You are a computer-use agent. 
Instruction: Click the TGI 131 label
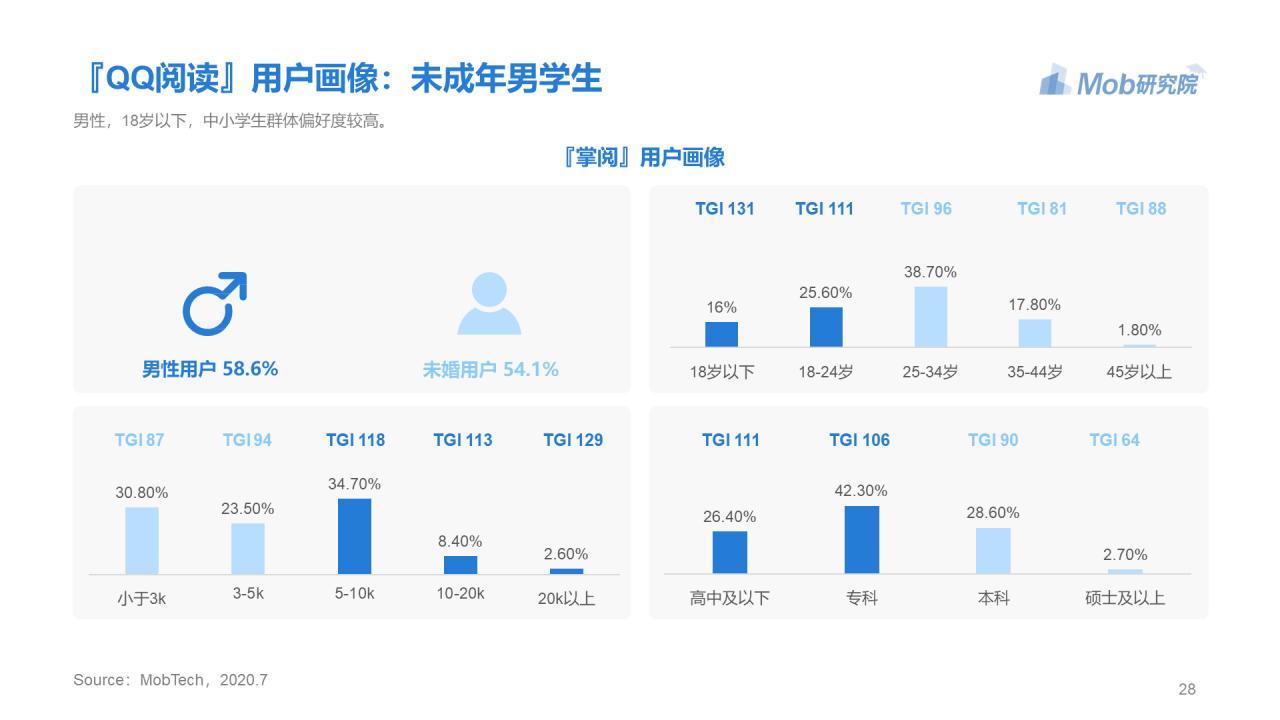click(725, 209)
